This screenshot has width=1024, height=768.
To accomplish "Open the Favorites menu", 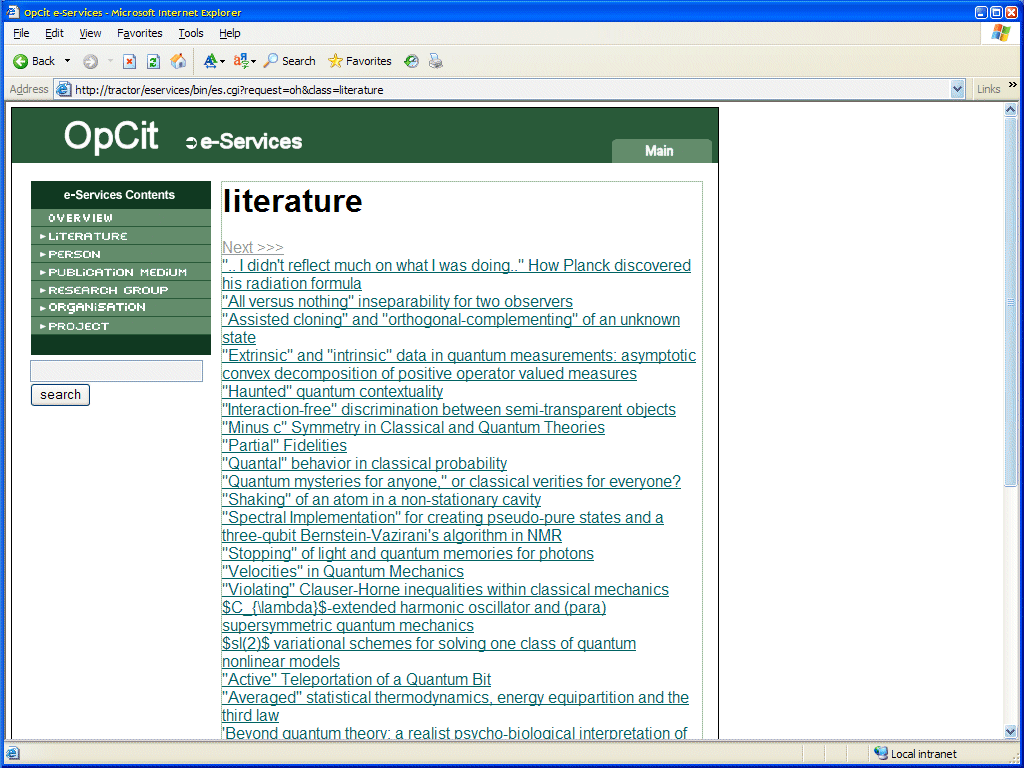I will (140, 33).
